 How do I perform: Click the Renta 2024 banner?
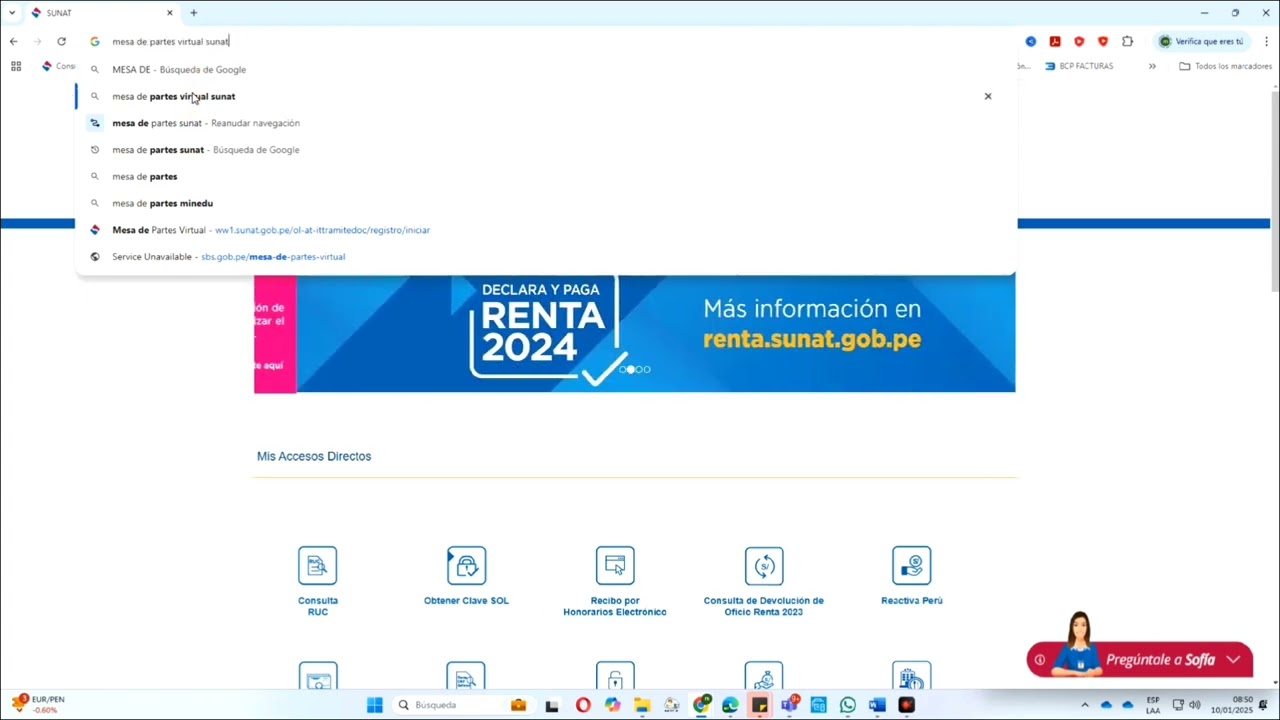(x=635, y=333)
